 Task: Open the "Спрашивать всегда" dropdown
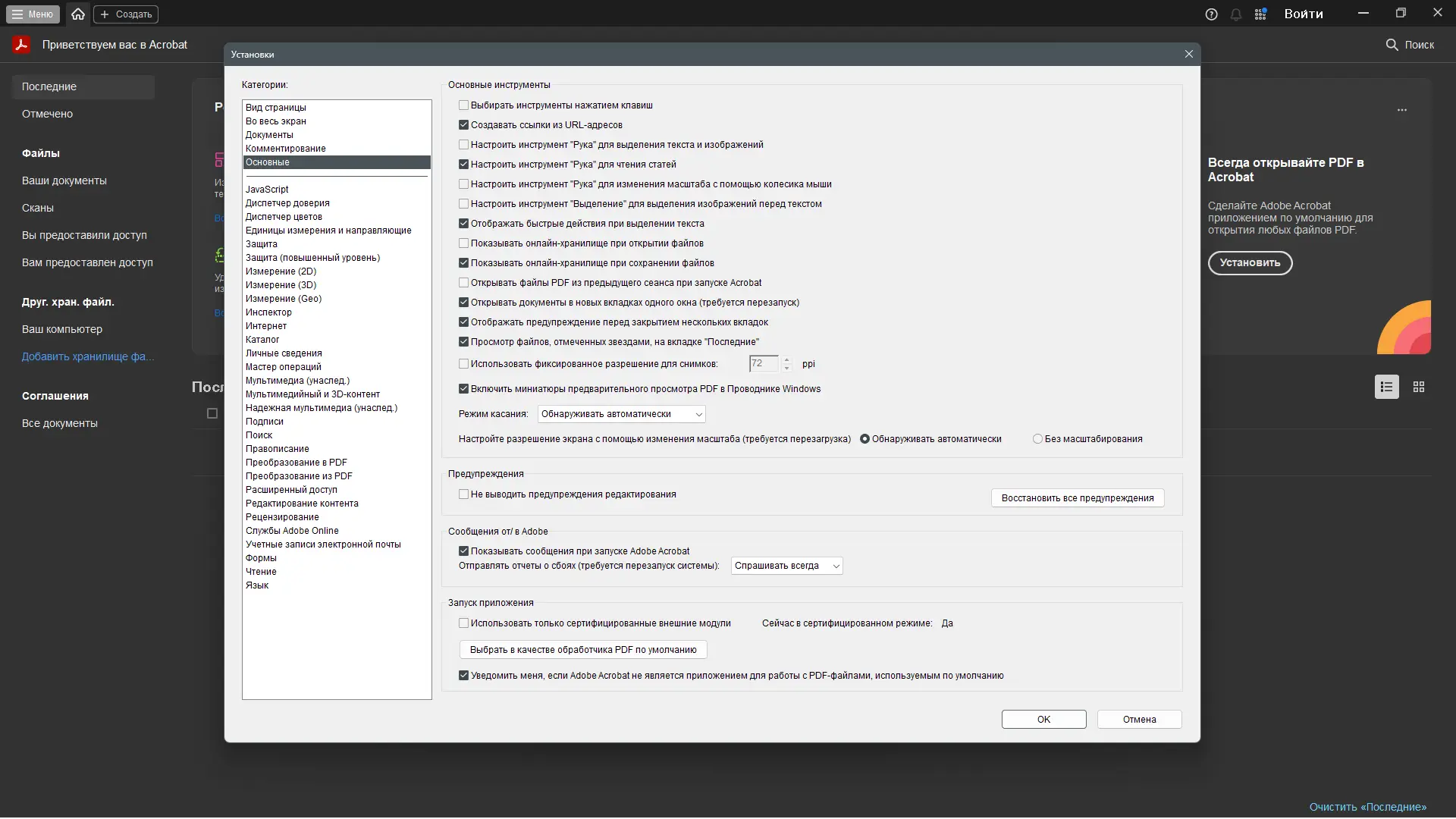[786, 566]
